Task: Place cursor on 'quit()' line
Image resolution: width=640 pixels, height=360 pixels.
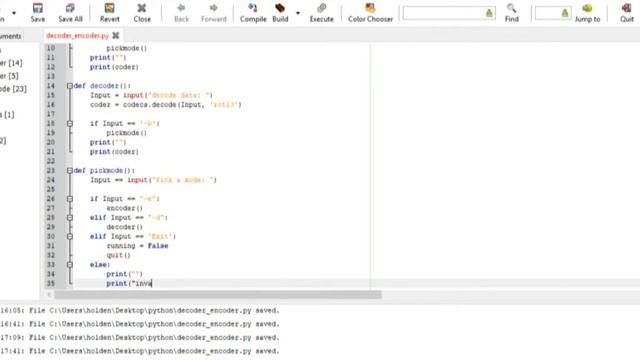Action: (x=118, y=255)
